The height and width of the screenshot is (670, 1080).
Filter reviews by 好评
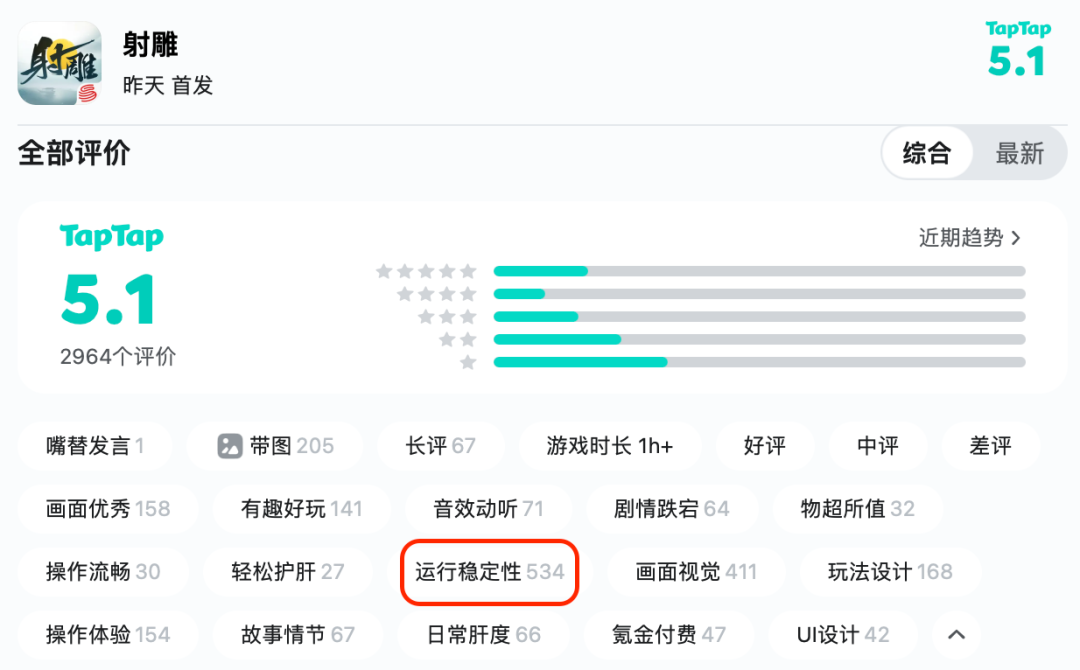click(x=765, y=446)
